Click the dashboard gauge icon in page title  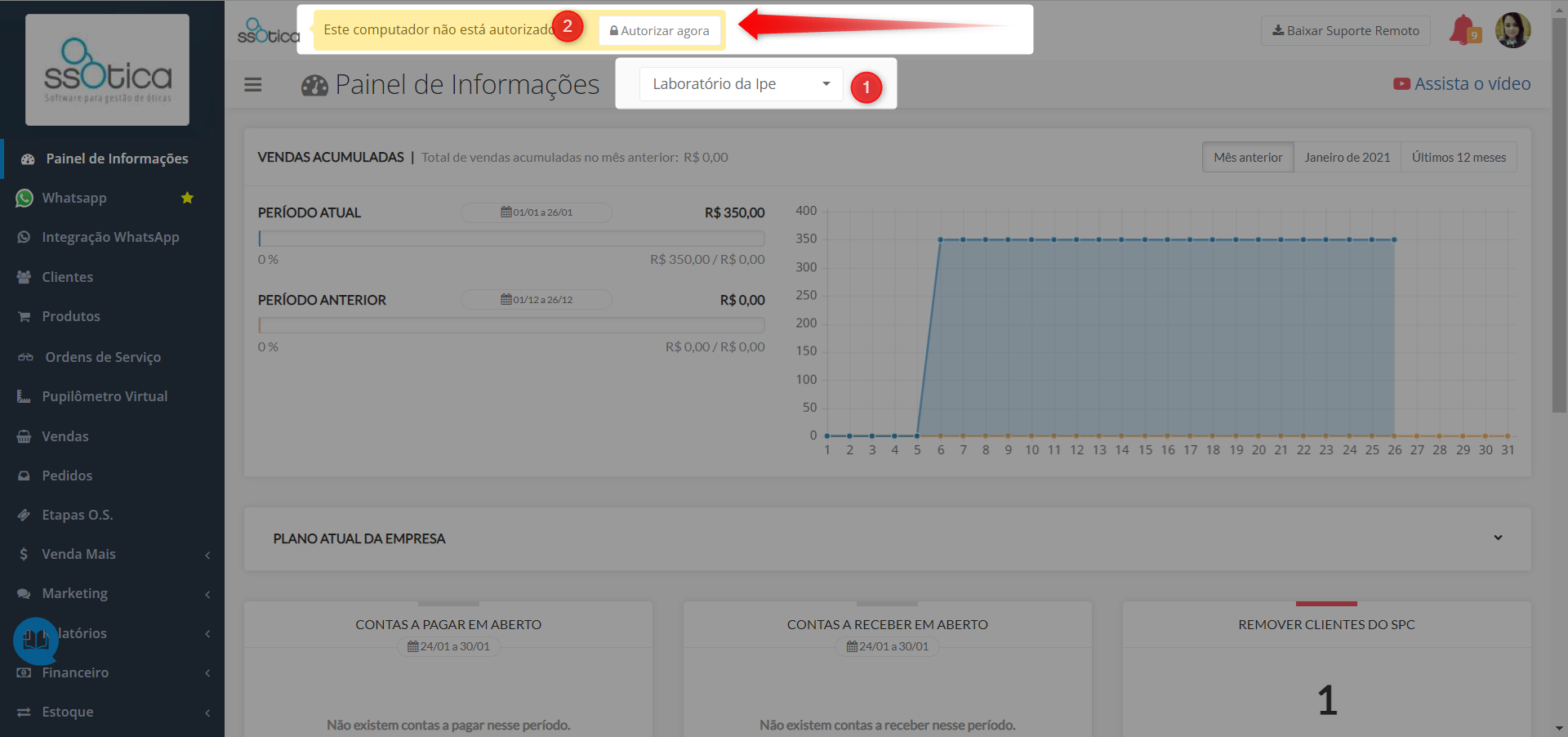314,85
